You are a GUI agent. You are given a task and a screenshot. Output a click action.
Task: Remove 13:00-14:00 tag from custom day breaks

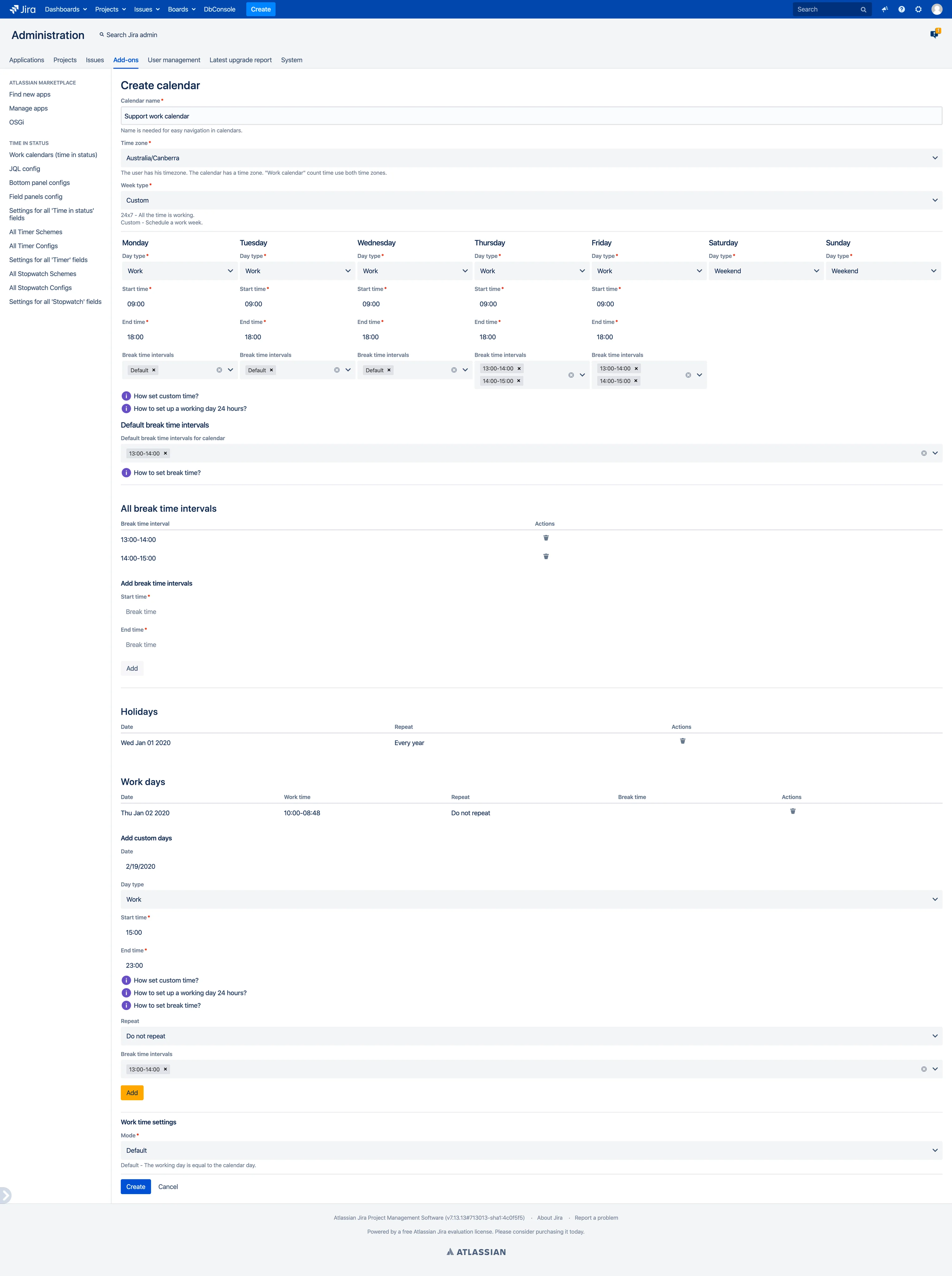pyautogui.click(x=165, y=1069)
